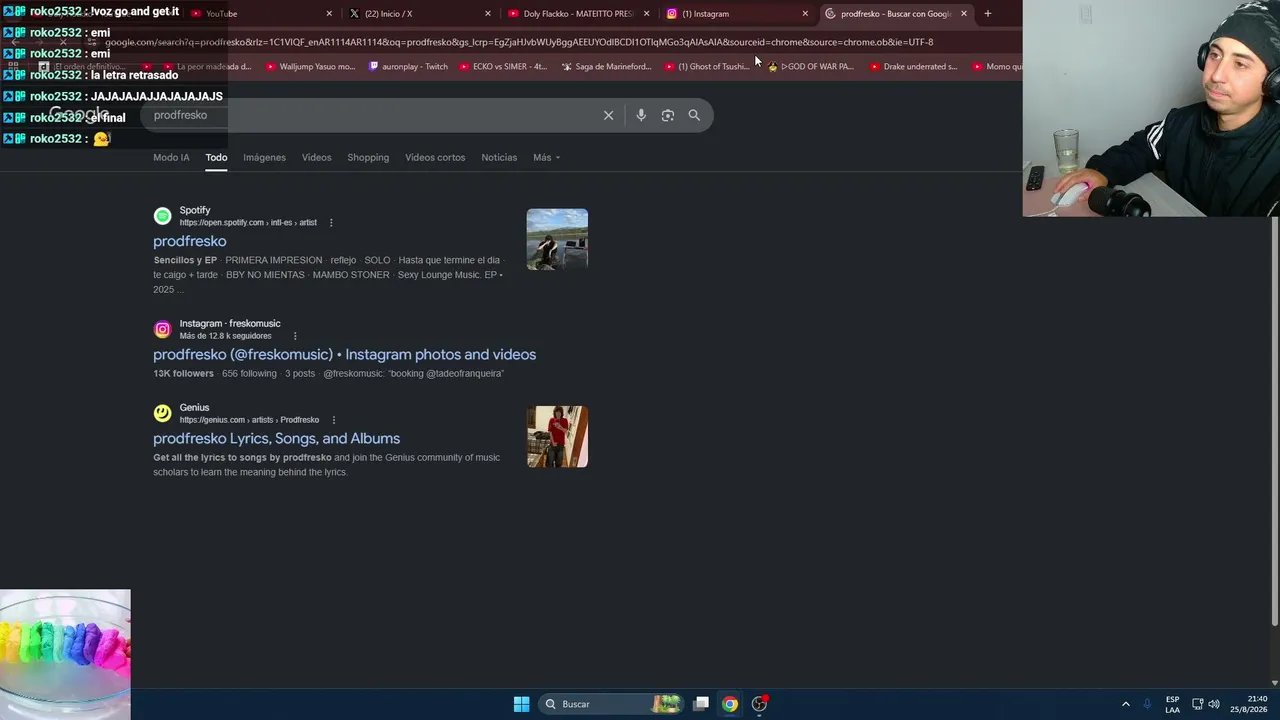
Task: Click the page vertical scrollbar
Action: (x=1274, y=420)
